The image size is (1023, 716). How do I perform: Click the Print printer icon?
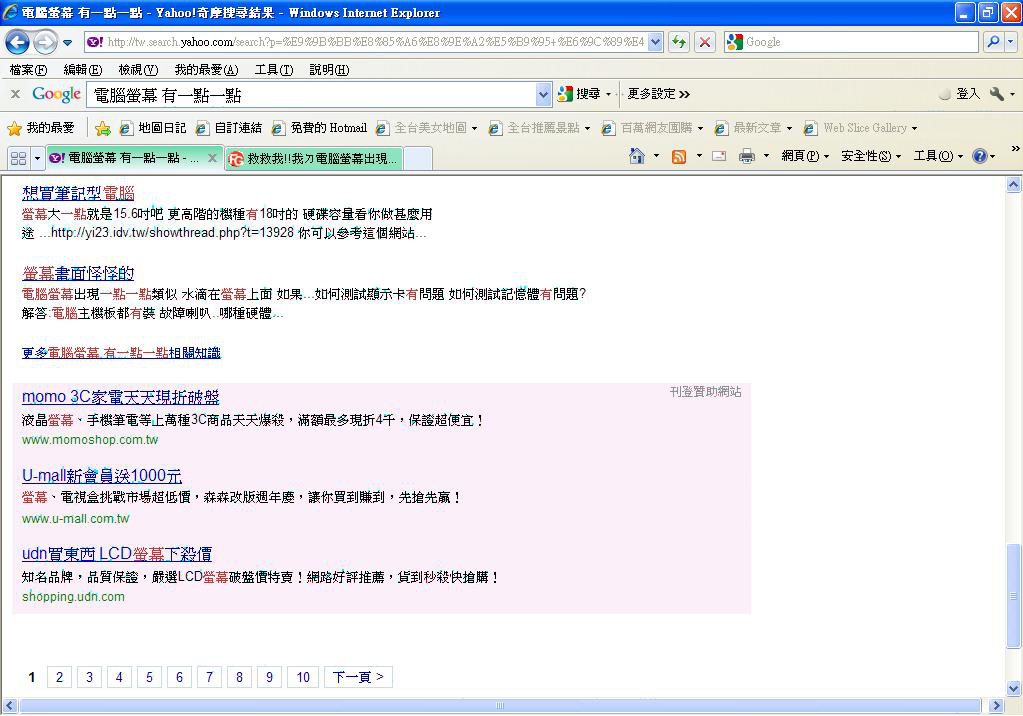coord(747,156)
